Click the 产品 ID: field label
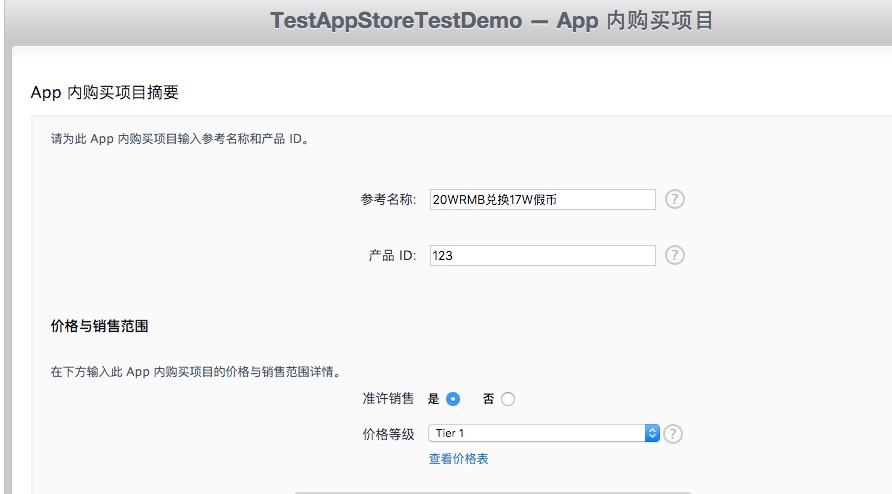 392,255
